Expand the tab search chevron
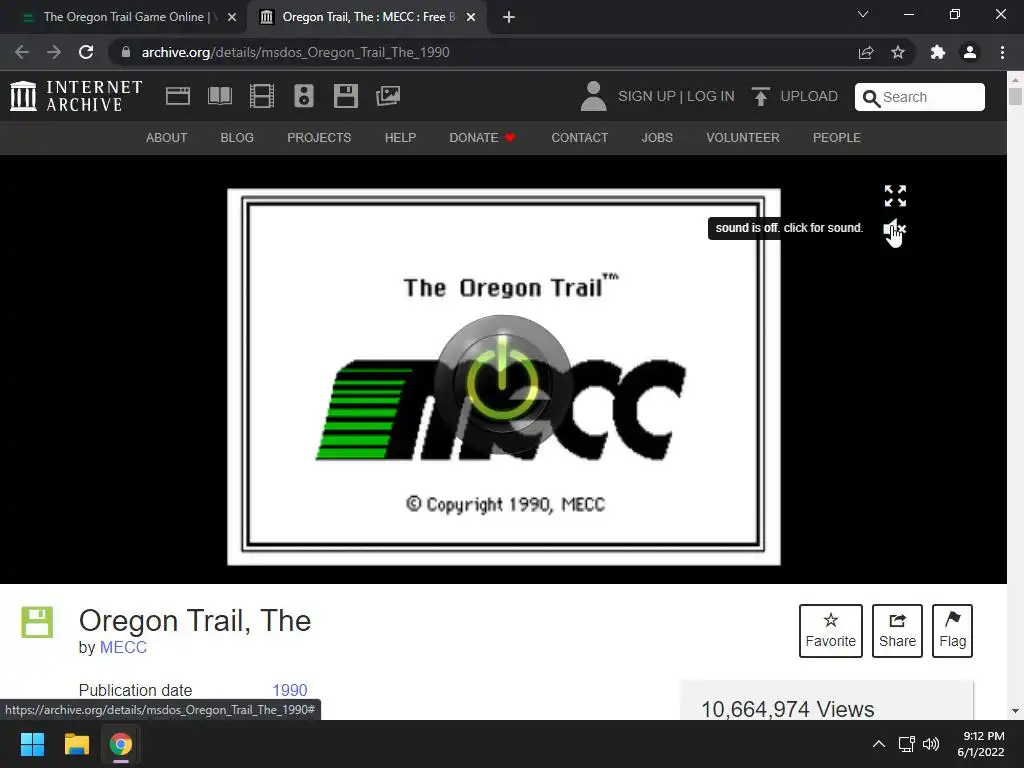This screenshot has width=1024, height=768. (863, 14)
